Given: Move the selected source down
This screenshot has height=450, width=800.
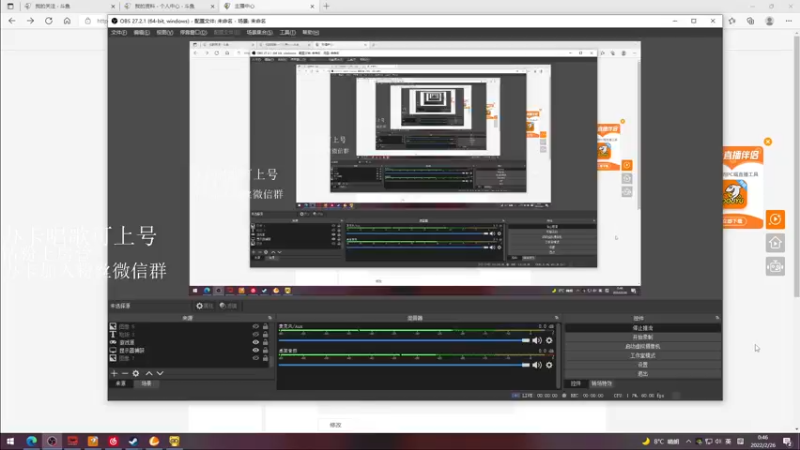Looking at the screenshot, I should click(160, 373).
